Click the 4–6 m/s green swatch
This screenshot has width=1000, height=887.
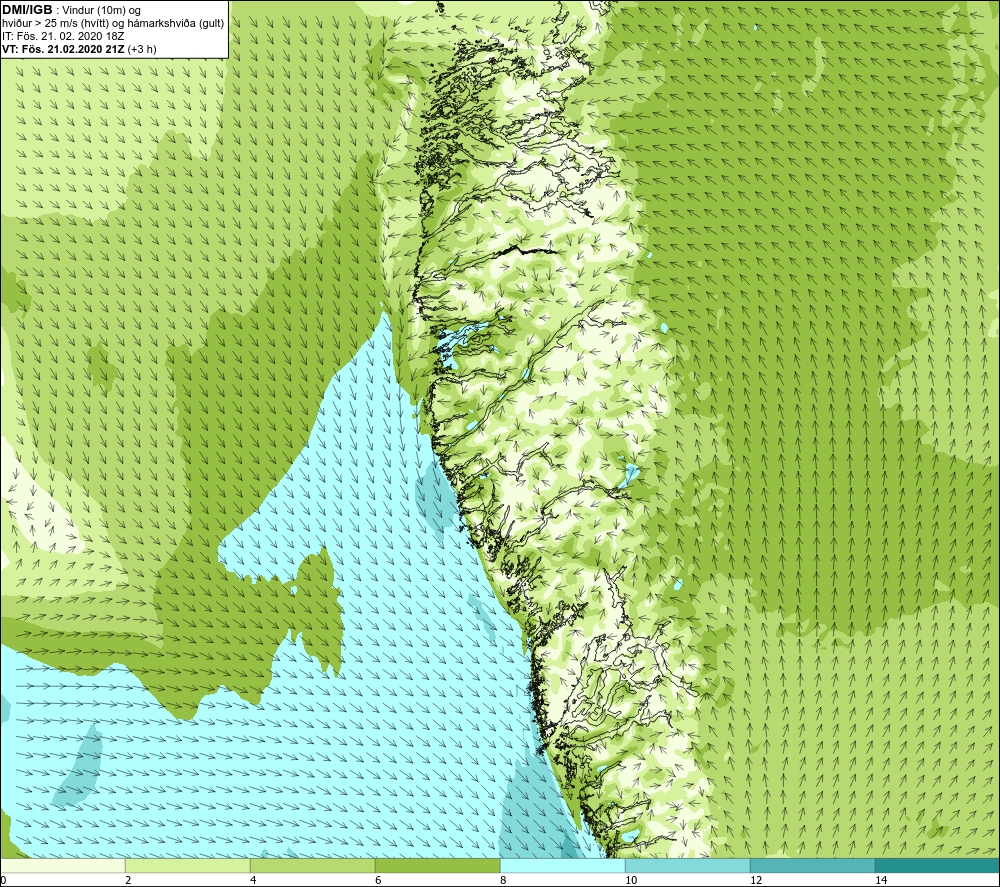pyautogui.click(x=312, y=865)
